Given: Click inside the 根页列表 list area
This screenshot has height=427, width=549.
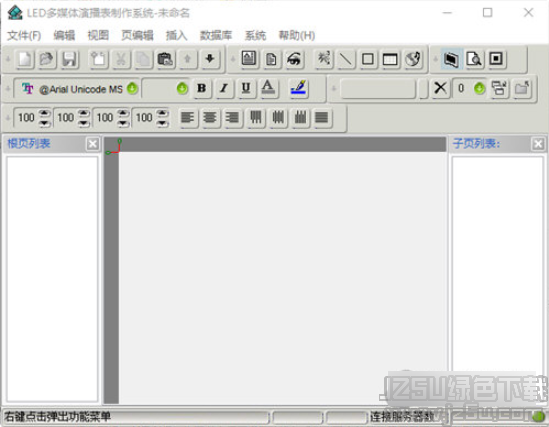Looking at the screenshot, I should click(x=52, y=279).
